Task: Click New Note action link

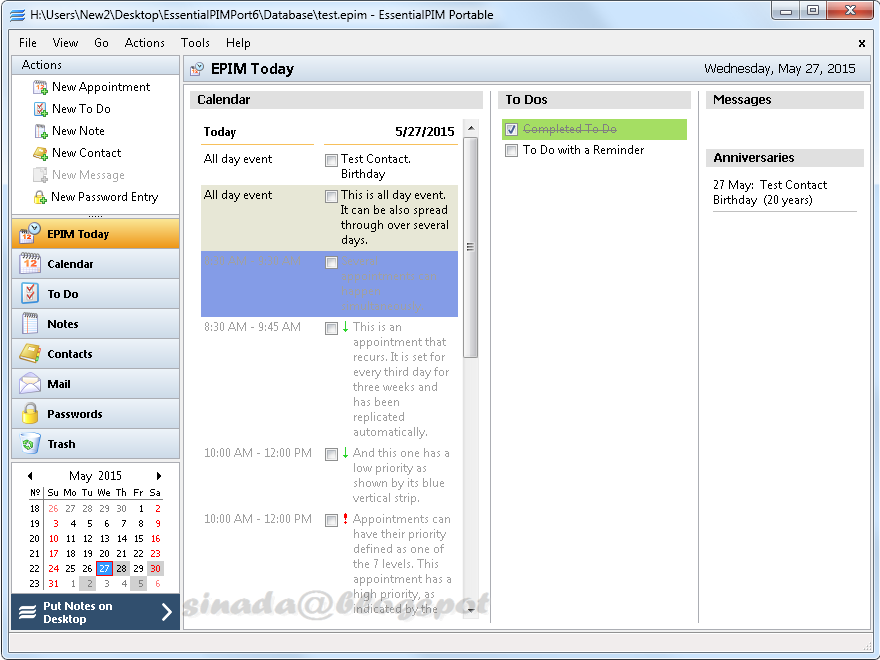Action: point(78,131)
